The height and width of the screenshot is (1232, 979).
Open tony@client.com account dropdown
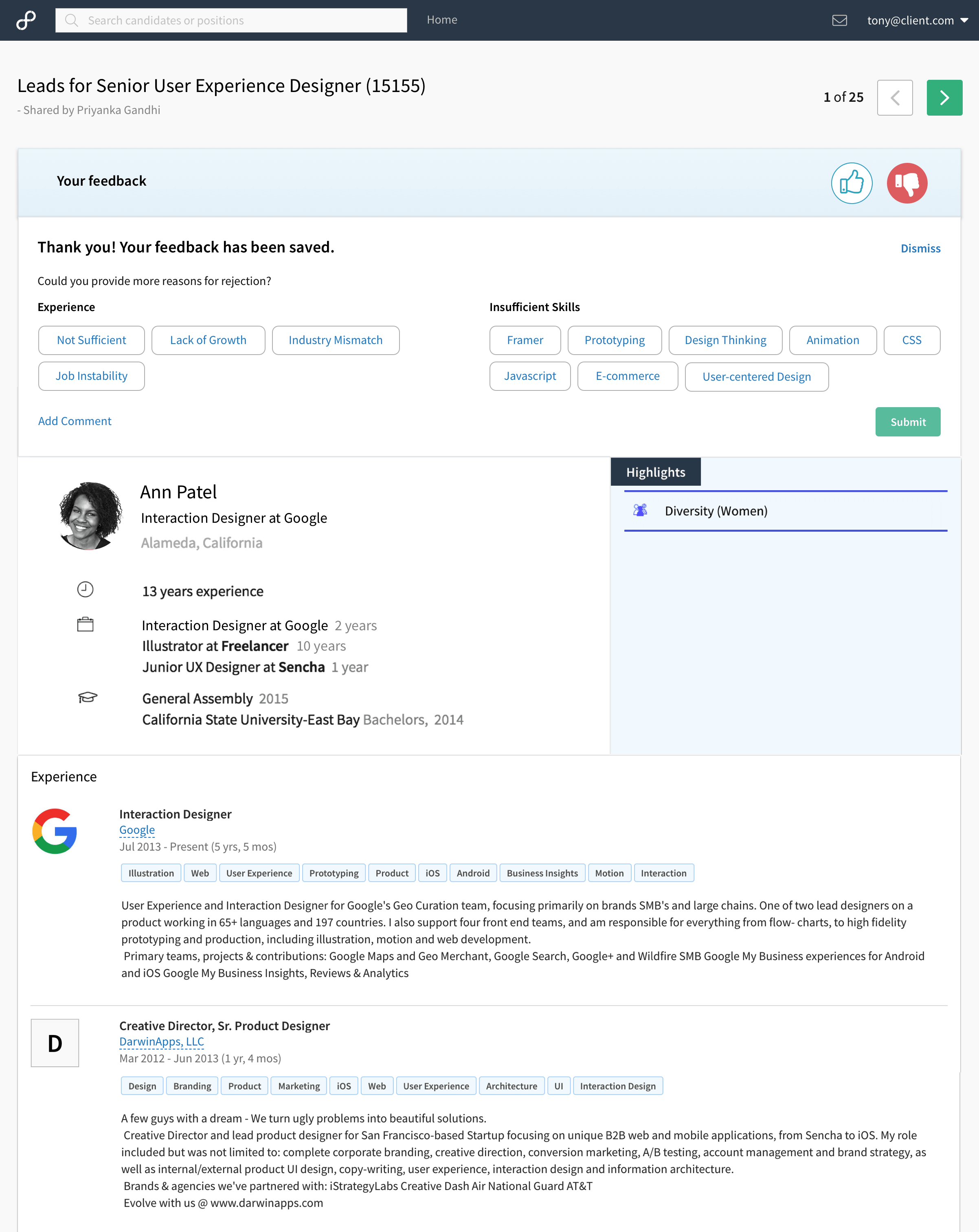coord(917,21)
